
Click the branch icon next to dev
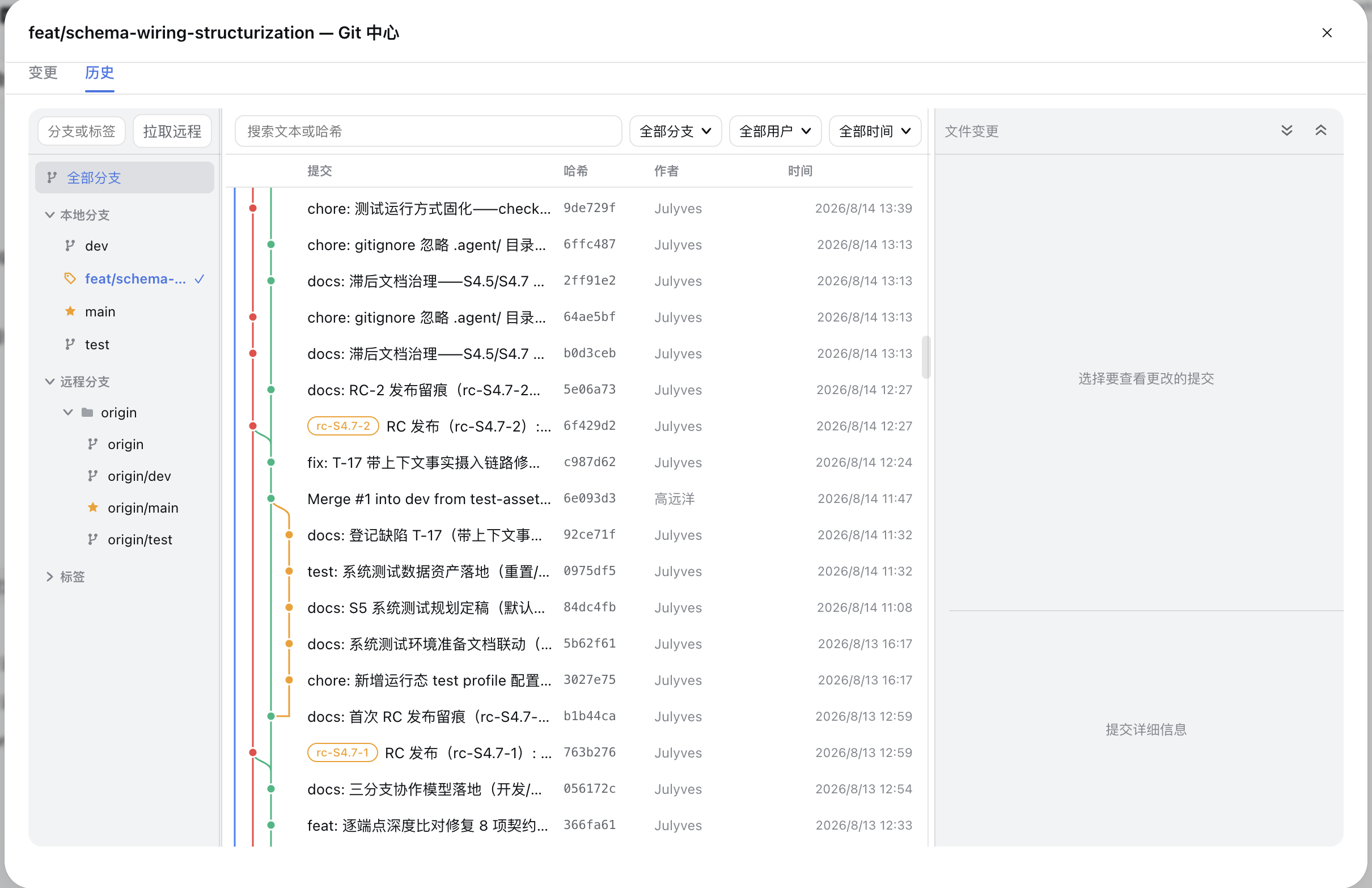[70, 246]
